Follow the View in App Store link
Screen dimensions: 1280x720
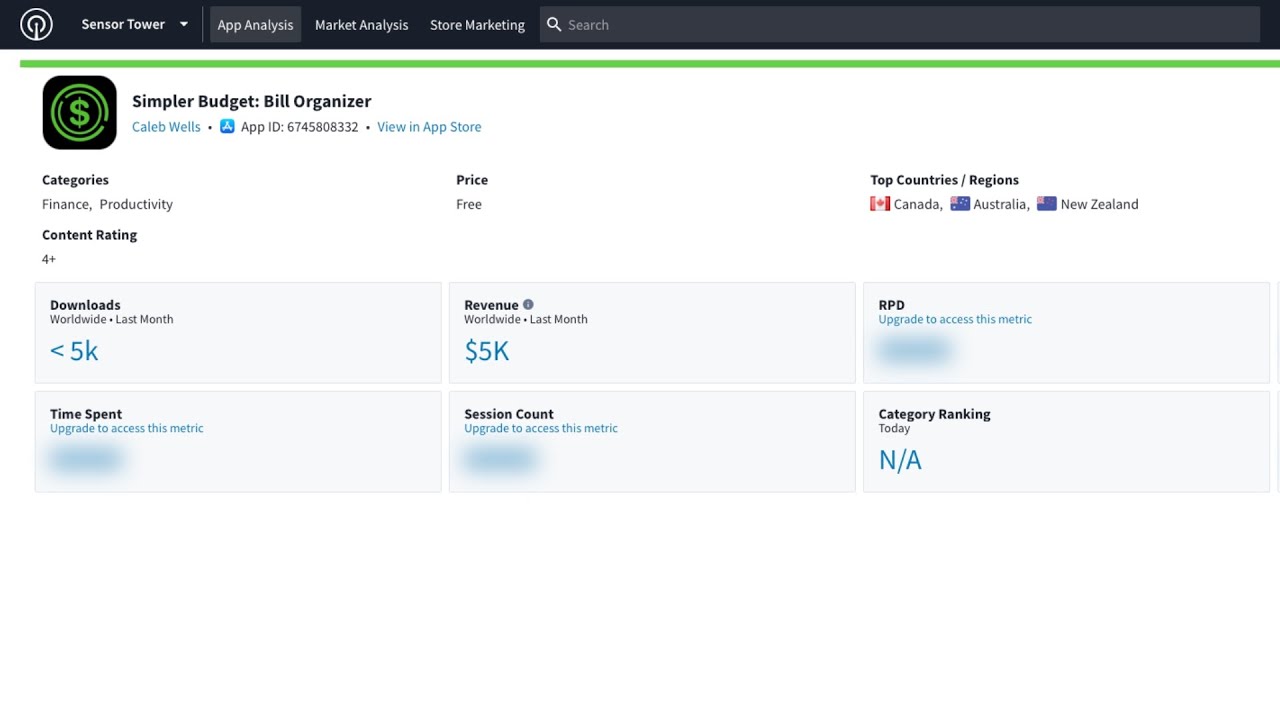[x=429, y=127]
